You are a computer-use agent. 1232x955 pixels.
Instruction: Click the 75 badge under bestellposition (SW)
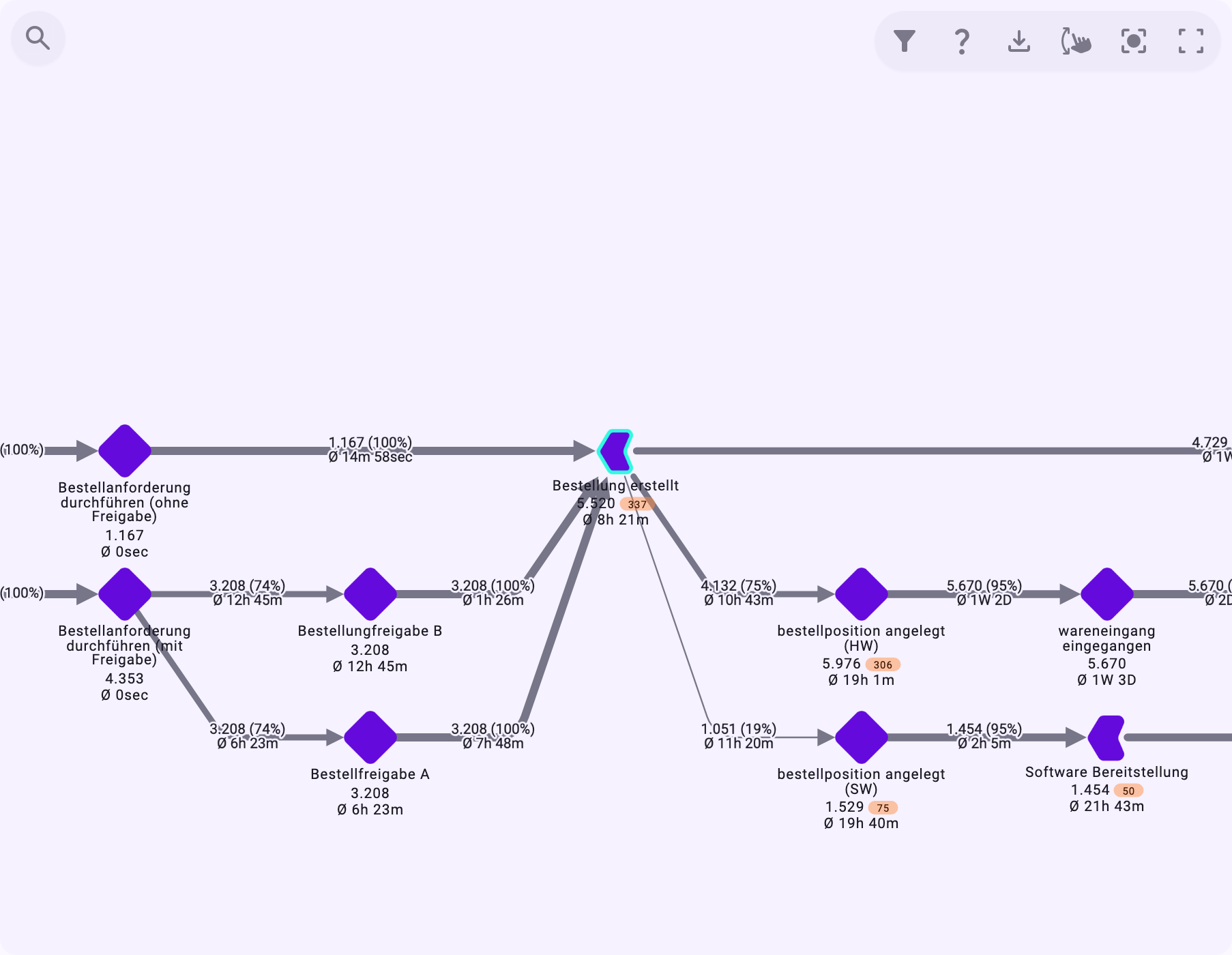(x=883, y=808)
